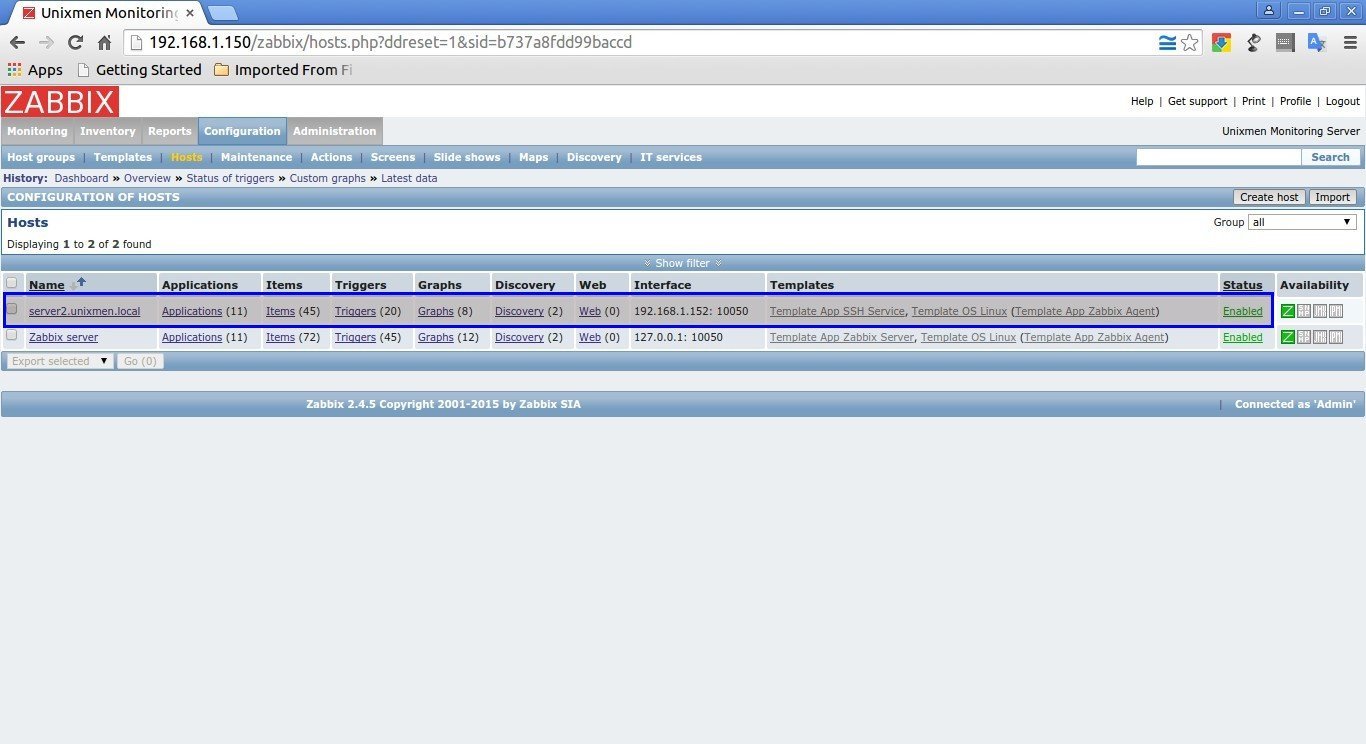Open IT services submenu
Screen dimensions: 1366x744
tap(671, 157)
